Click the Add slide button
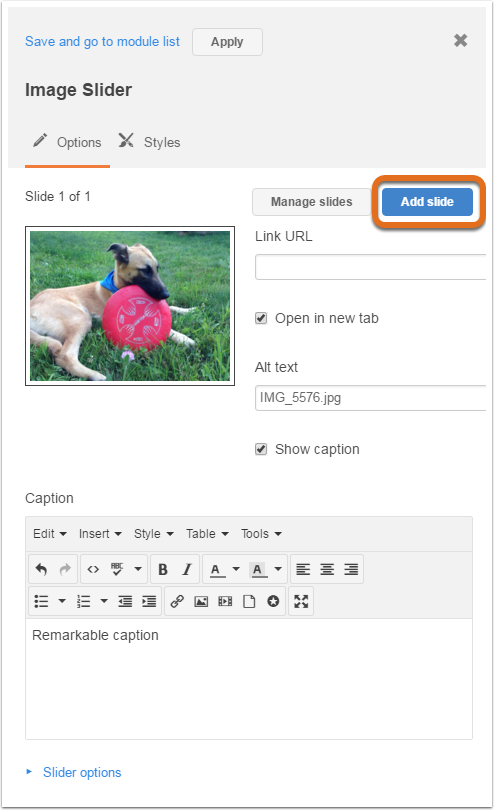 tap(427, 201)
